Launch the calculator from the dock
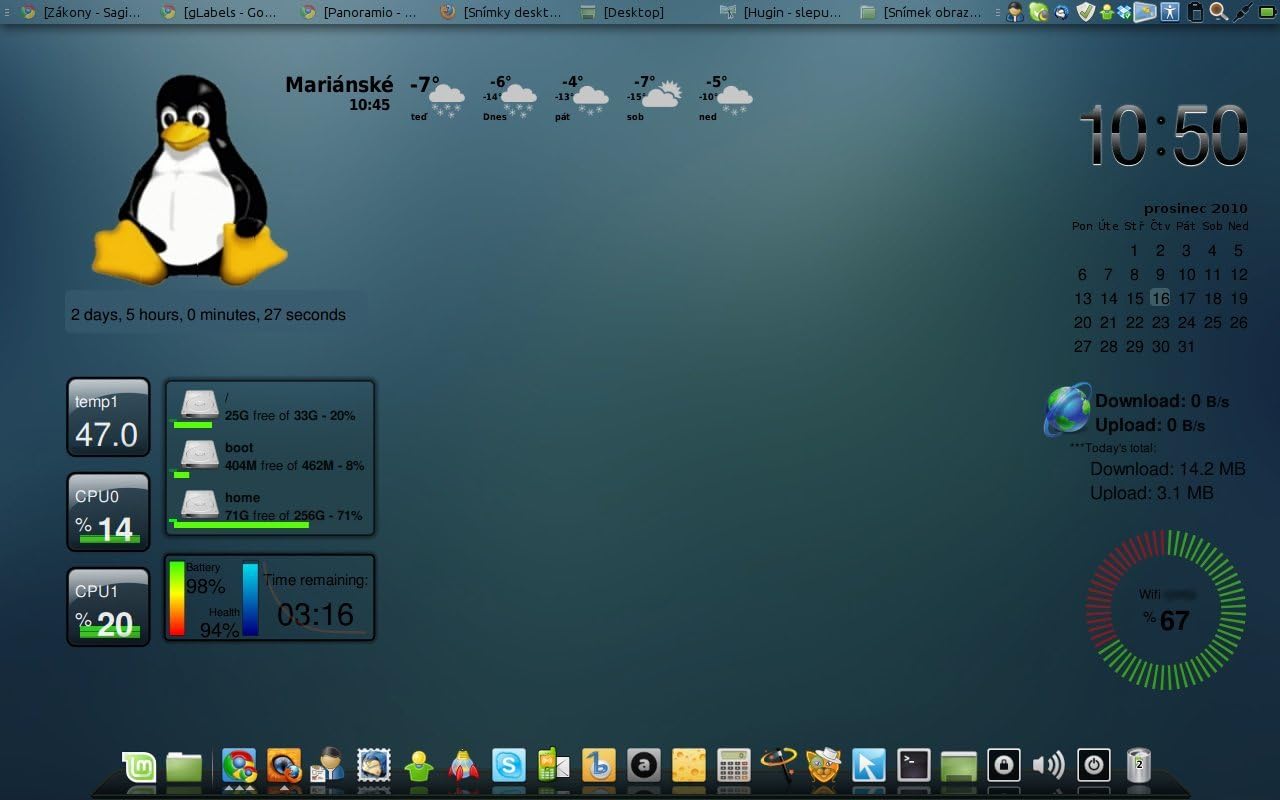This screenshot has width=1280, height=800. click(734, 766)
